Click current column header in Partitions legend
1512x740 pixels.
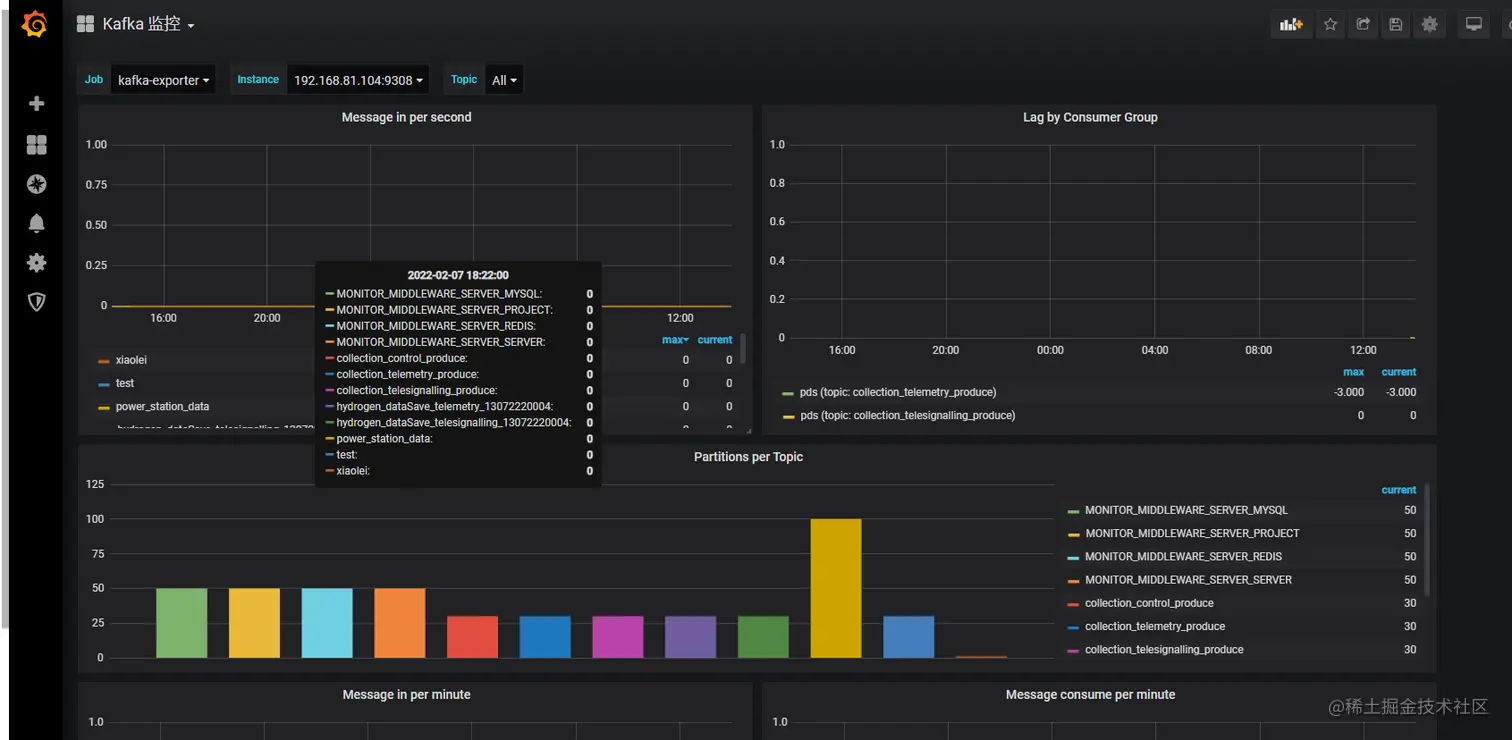[1399, 490]
